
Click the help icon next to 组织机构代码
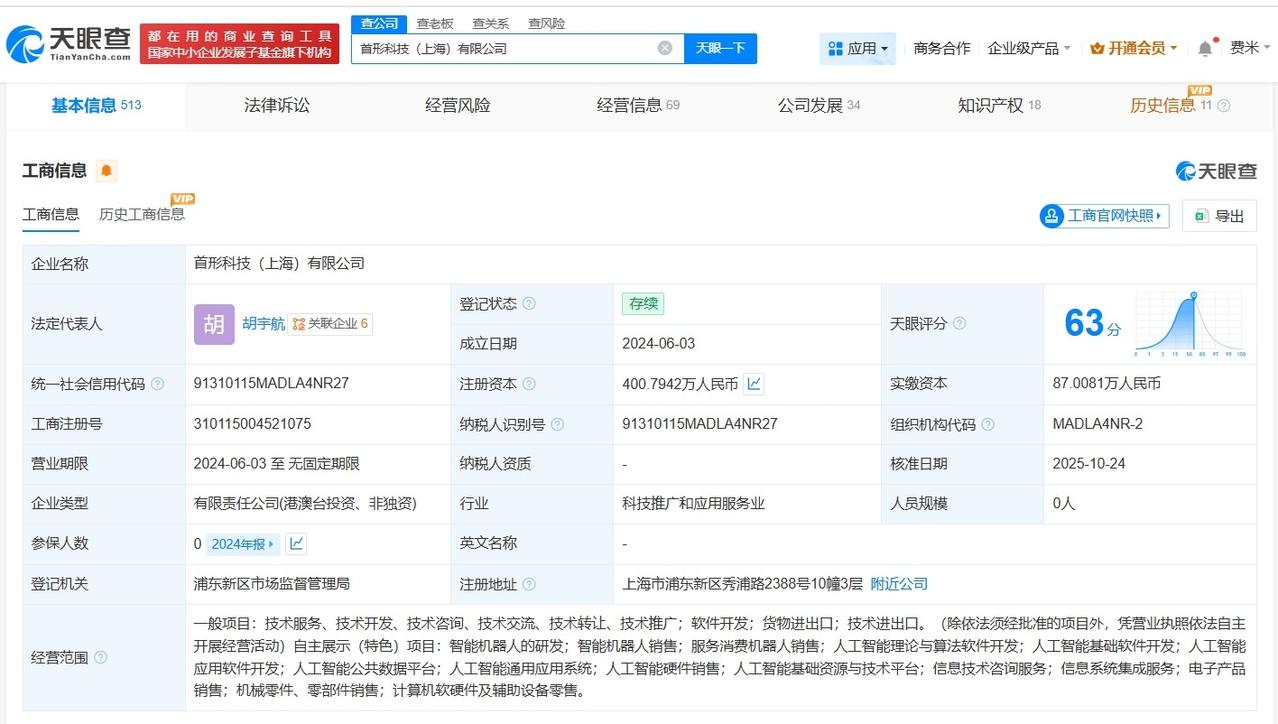pyautogui.click(x=988, y=424)
